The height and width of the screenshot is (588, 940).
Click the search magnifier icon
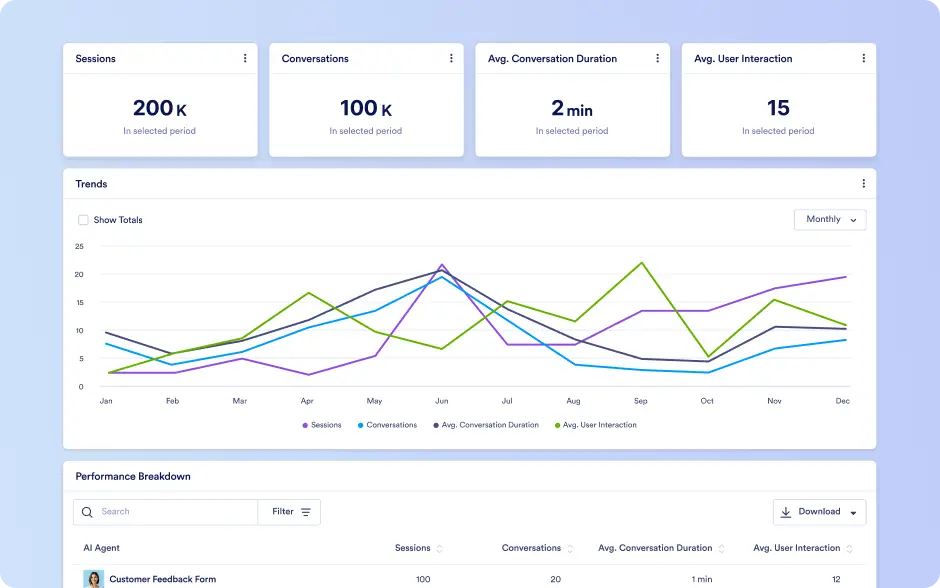coord(87,512)
